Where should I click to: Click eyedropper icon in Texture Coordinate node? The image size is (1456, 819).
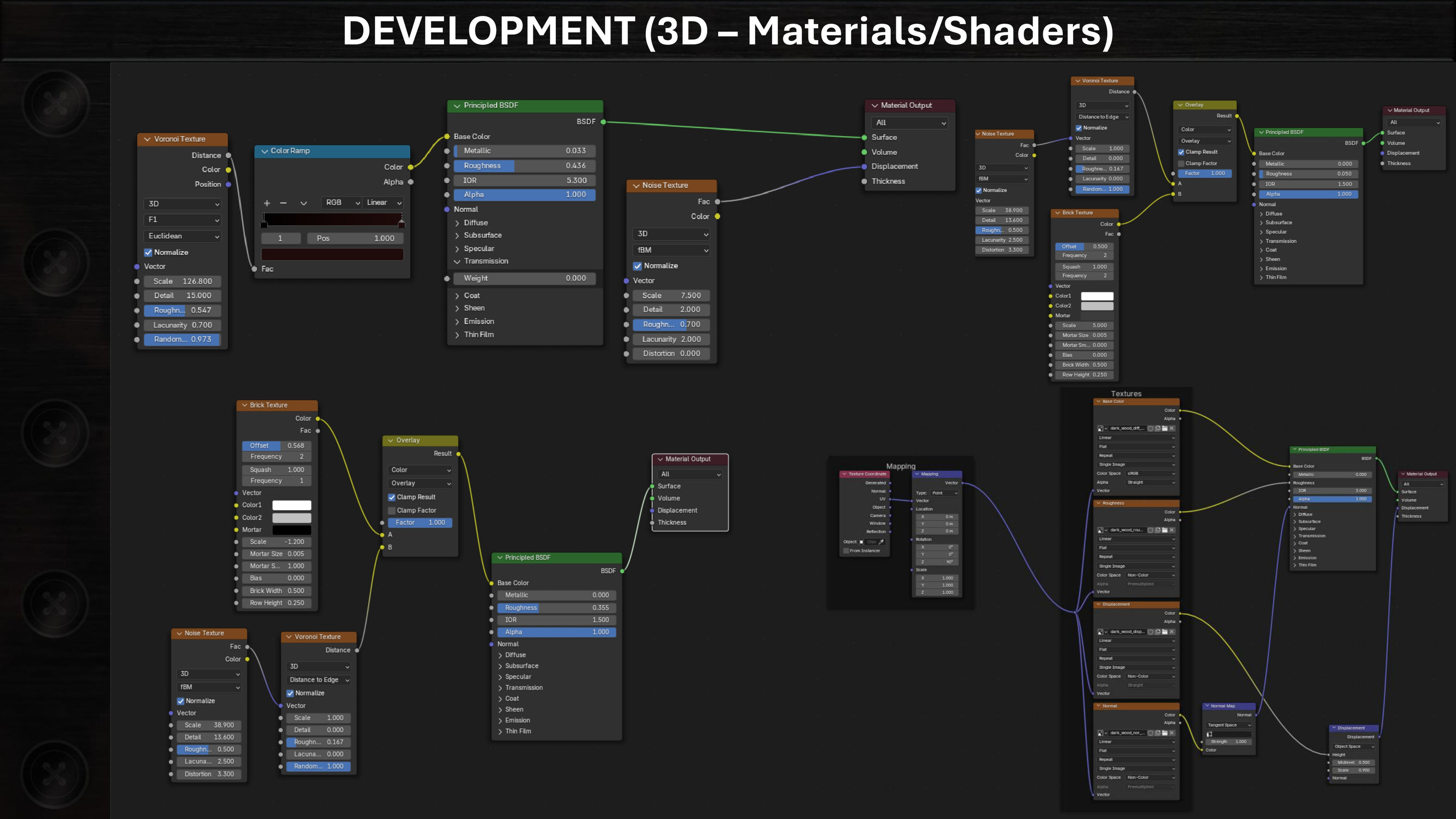[881, 542]
